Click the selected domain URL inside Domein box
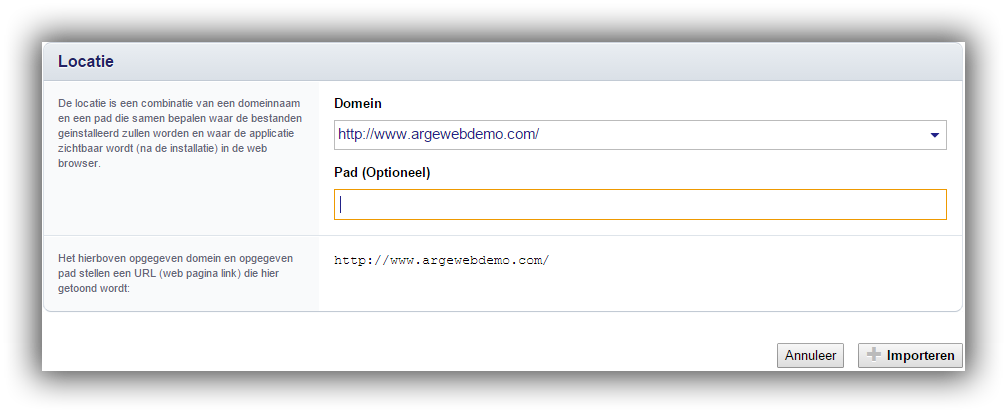The width and height of the screenshot is (1007, 413). pos(438,135)
